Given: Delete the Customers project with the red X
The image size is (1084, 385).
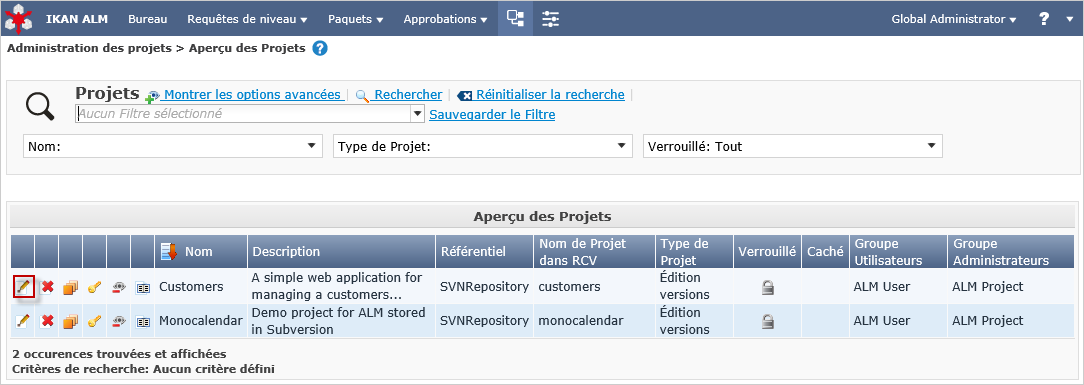Looking at the screenshot, I should pos(47,286).
